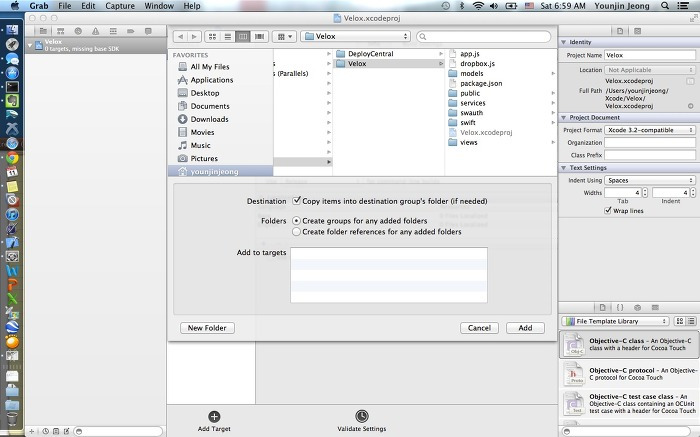Open the Help menu
Screen dimensions: 700x437
(x=192, y=6)
